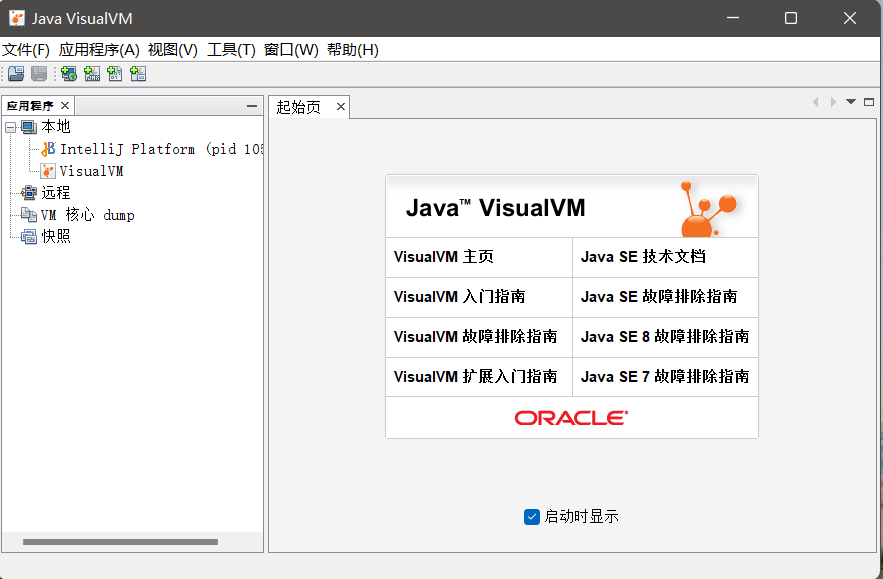883x579 pixels.
Task: Select the 快照 tree node label
Action: (x=56, y=237)
